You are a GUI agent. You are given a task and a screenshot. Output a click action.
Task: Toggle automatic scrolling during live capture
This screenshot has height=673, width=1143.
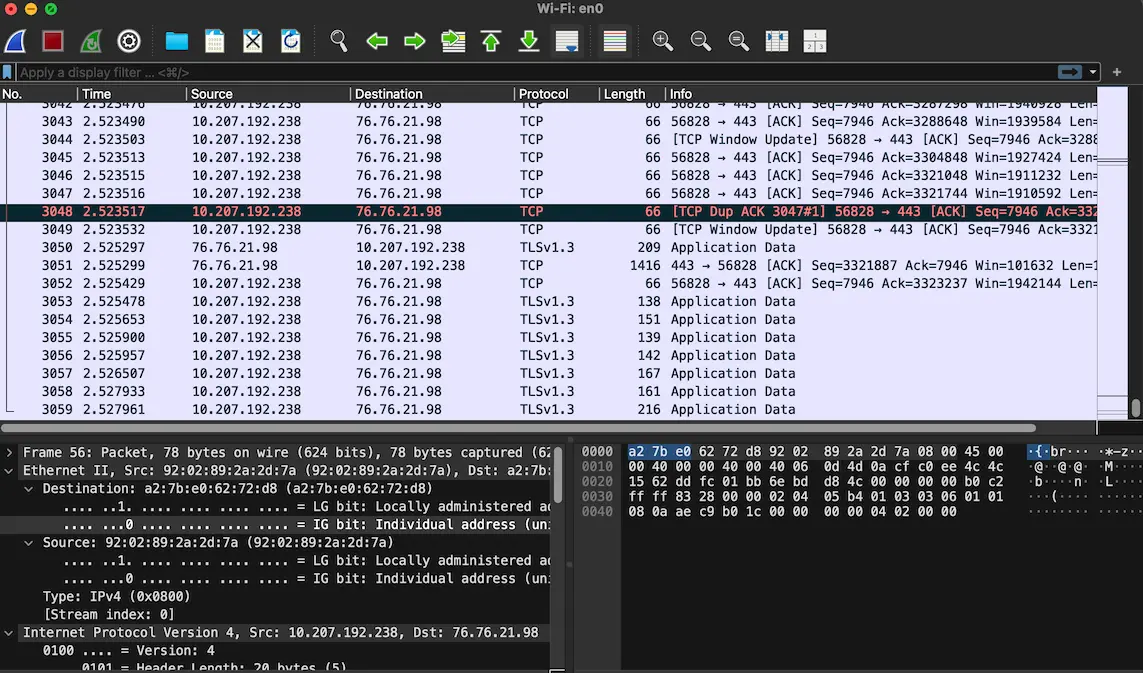(x=566, y=41)
